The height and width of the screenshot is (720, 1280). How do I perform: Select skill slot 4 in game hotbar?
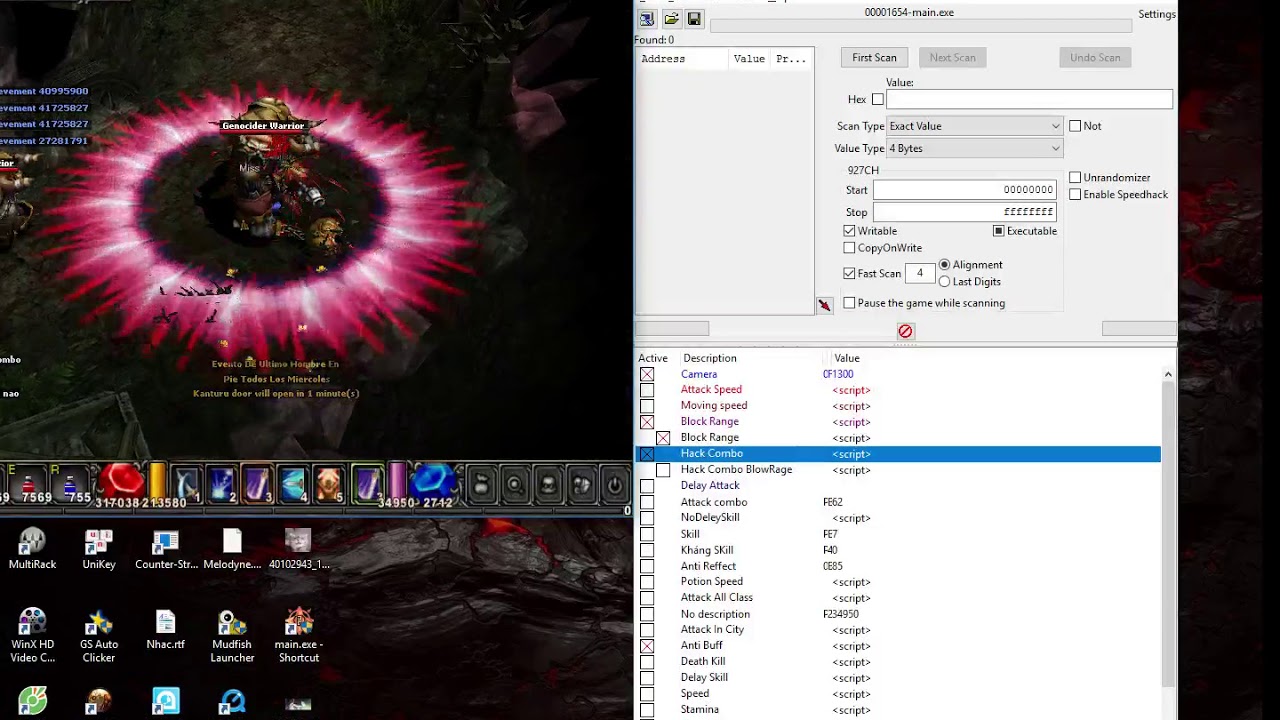pos(293,485)
